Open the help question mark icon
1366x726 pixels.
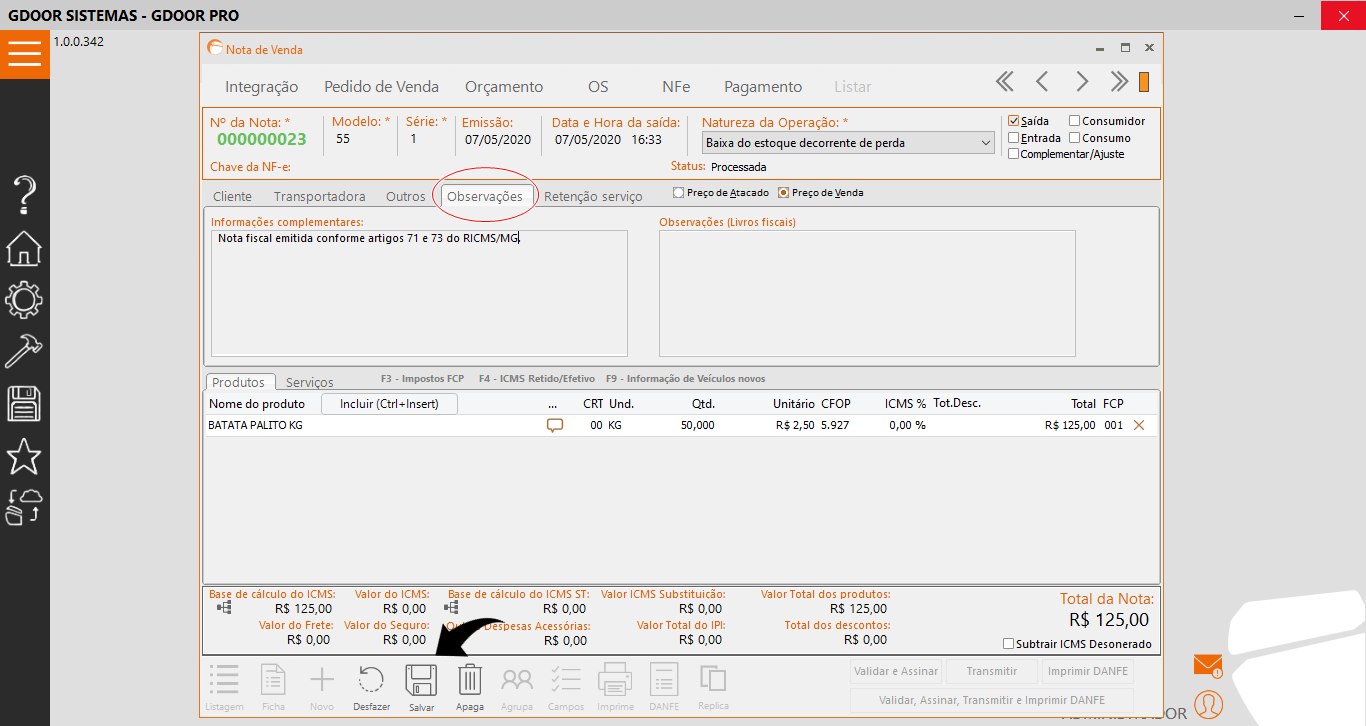24,195
